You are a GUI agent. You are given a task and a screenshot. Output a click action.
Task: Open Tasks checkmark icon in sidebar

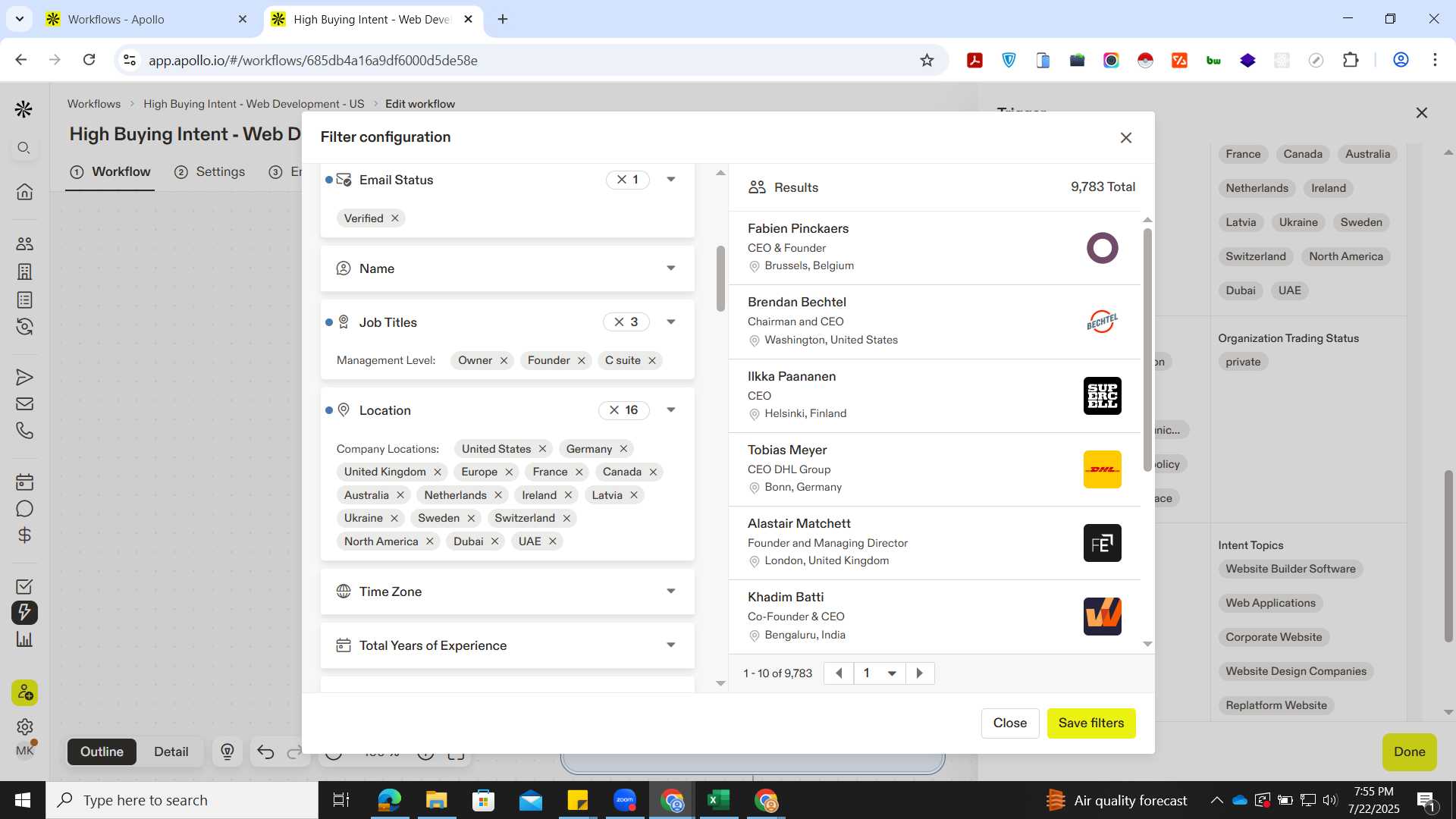point(24,586)
